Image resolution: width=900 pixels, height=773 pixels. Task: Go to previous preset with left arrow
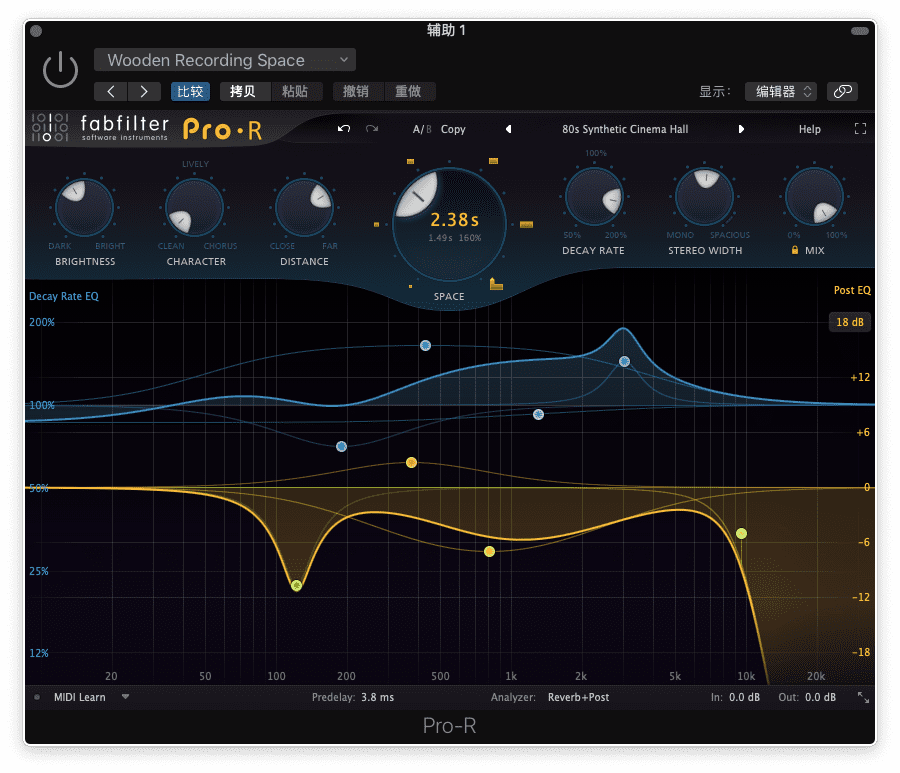pos(111,91)
